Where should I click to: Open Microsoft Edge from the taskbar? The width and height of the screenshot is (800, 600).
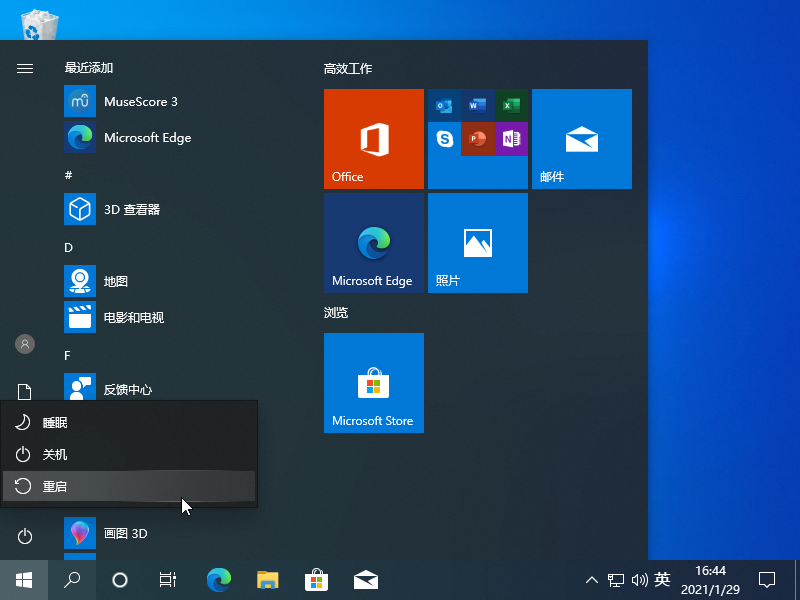pos(219,579)
